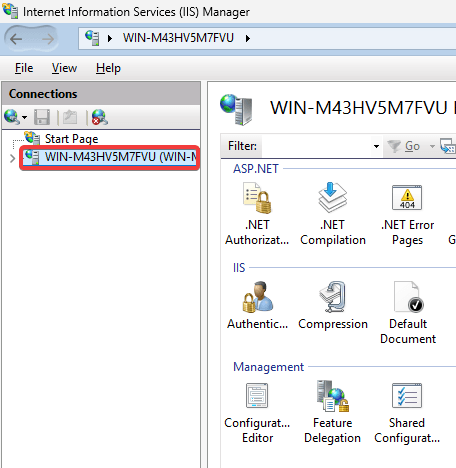The image size is (456, 468).
Task: Open Feature Delegation
Action: click(332, 412)
